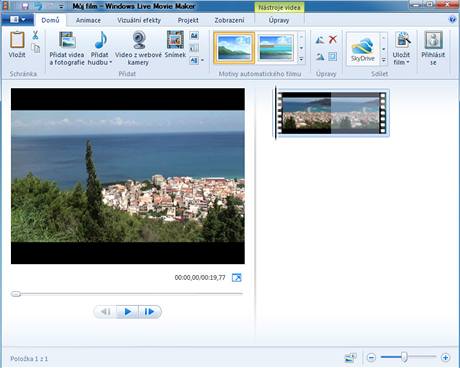Rotate right using the Úpravy icon
This screenshot has height=368, width=460.
pyautogui.click(x=320, y=56)
